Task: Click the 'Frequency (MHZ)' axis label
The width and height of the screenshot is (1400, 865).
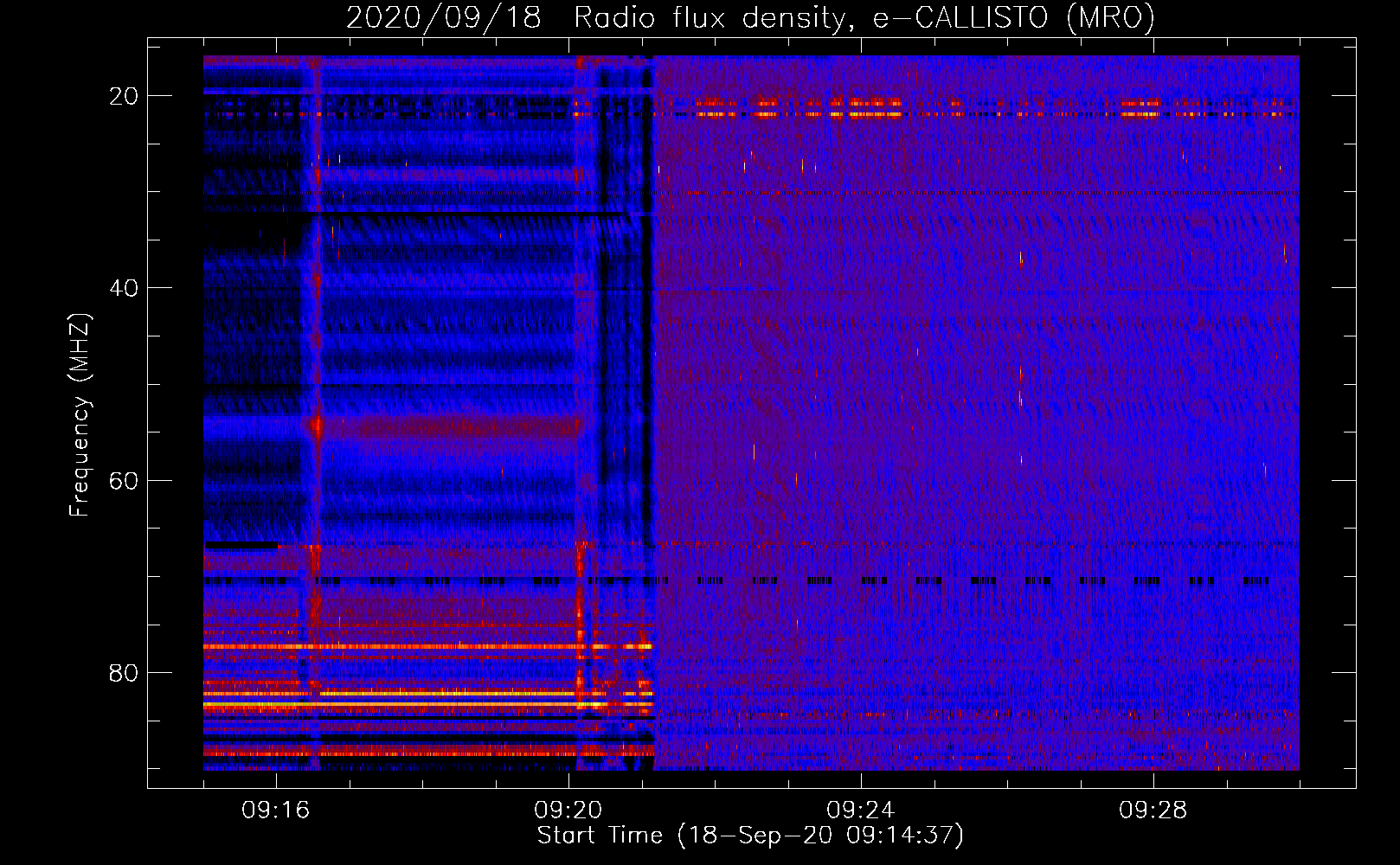Action: point(80,415)
